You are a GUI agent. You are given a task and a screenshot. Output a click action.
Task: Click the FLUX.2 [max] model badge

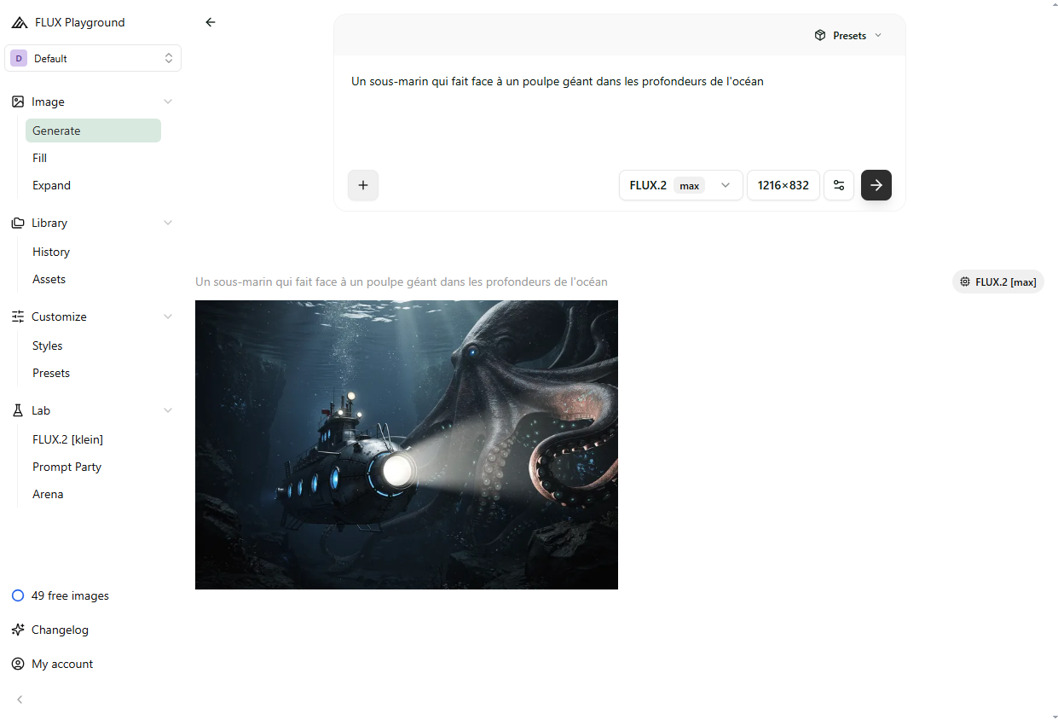tap(998, 281)
